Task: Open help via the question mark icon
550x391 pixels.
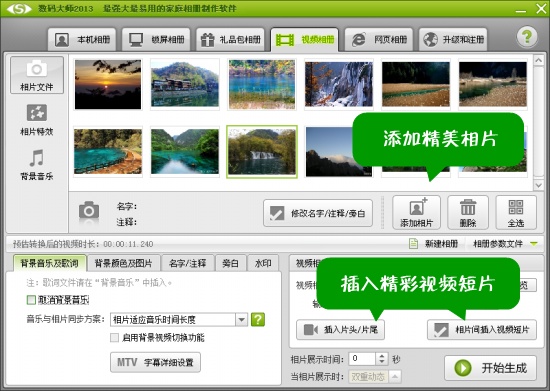Action: click(526, 36)
